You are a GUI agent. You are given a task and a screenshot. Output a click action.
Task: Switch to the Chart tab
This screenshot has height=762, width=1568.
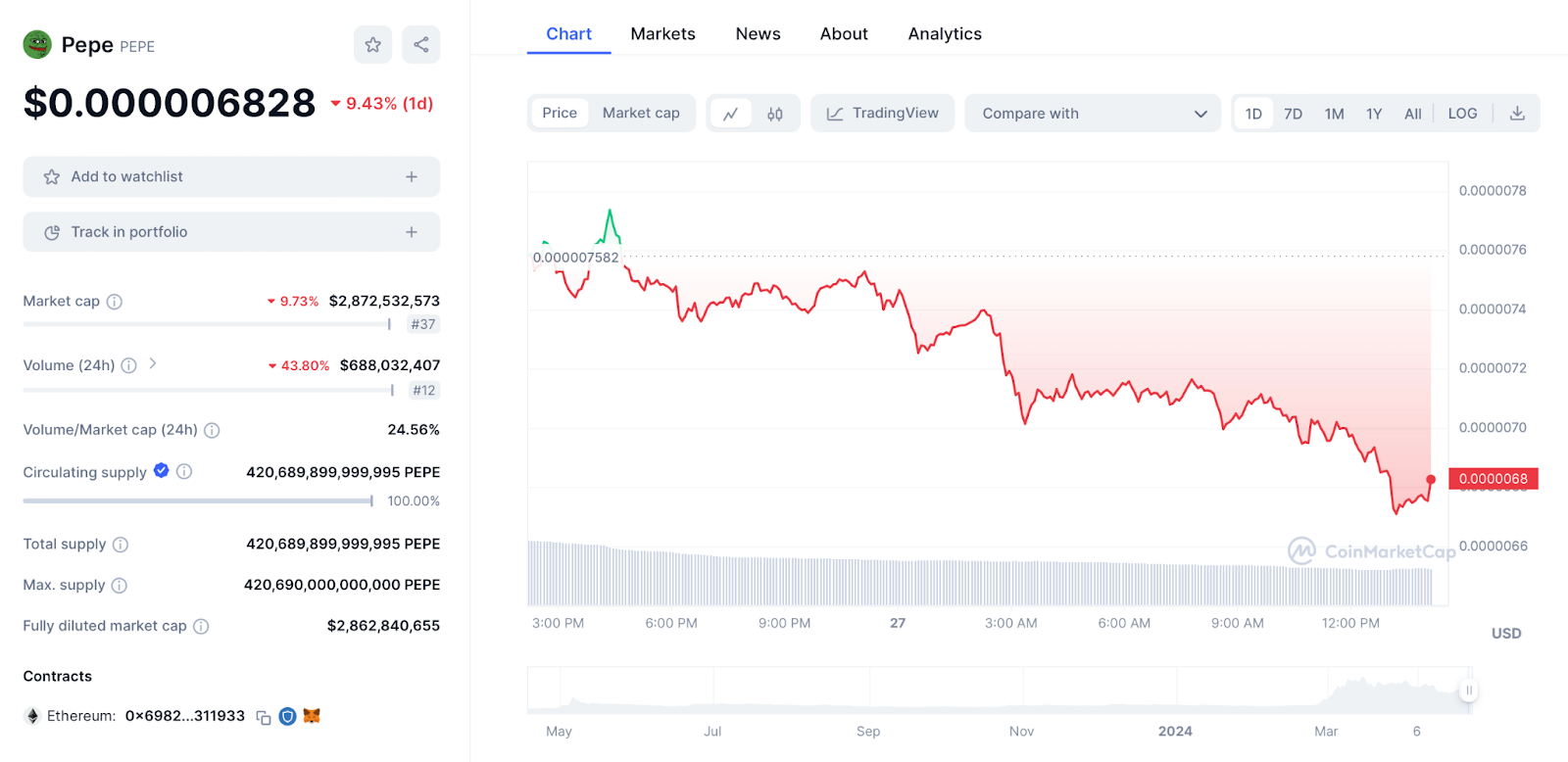point(569,34)
